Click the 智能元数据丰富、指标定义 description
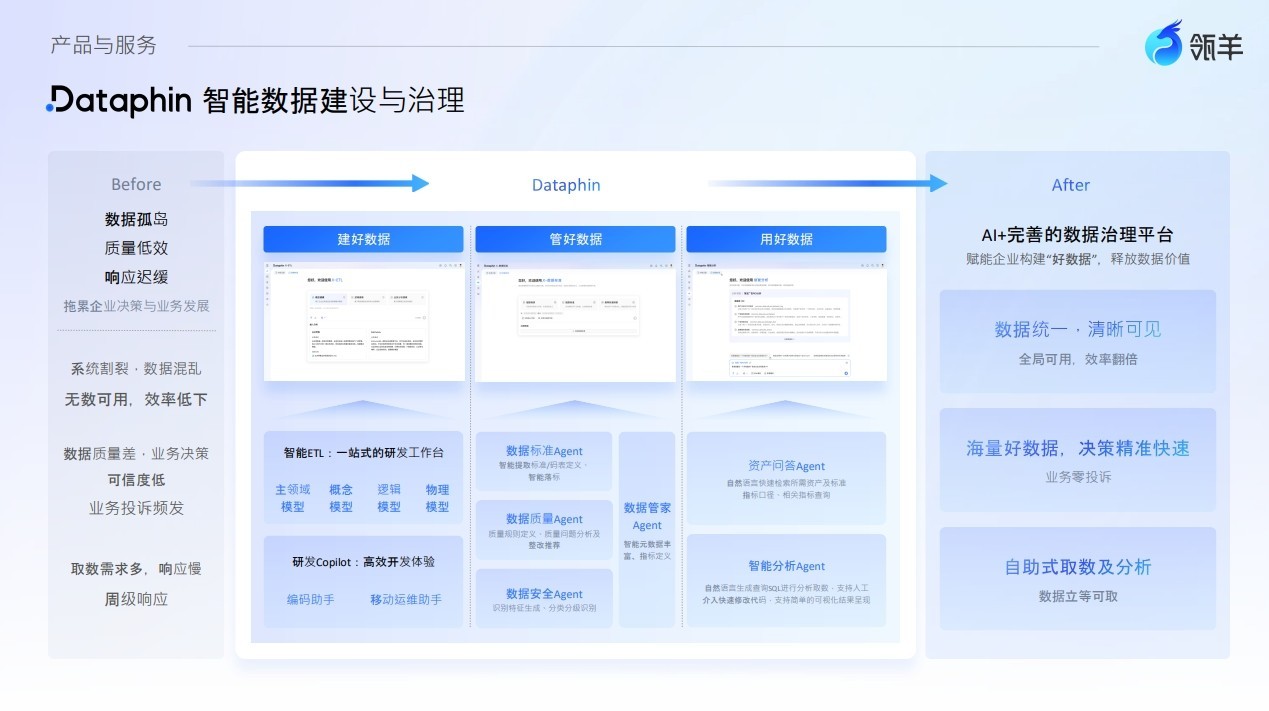 point(647,550)
